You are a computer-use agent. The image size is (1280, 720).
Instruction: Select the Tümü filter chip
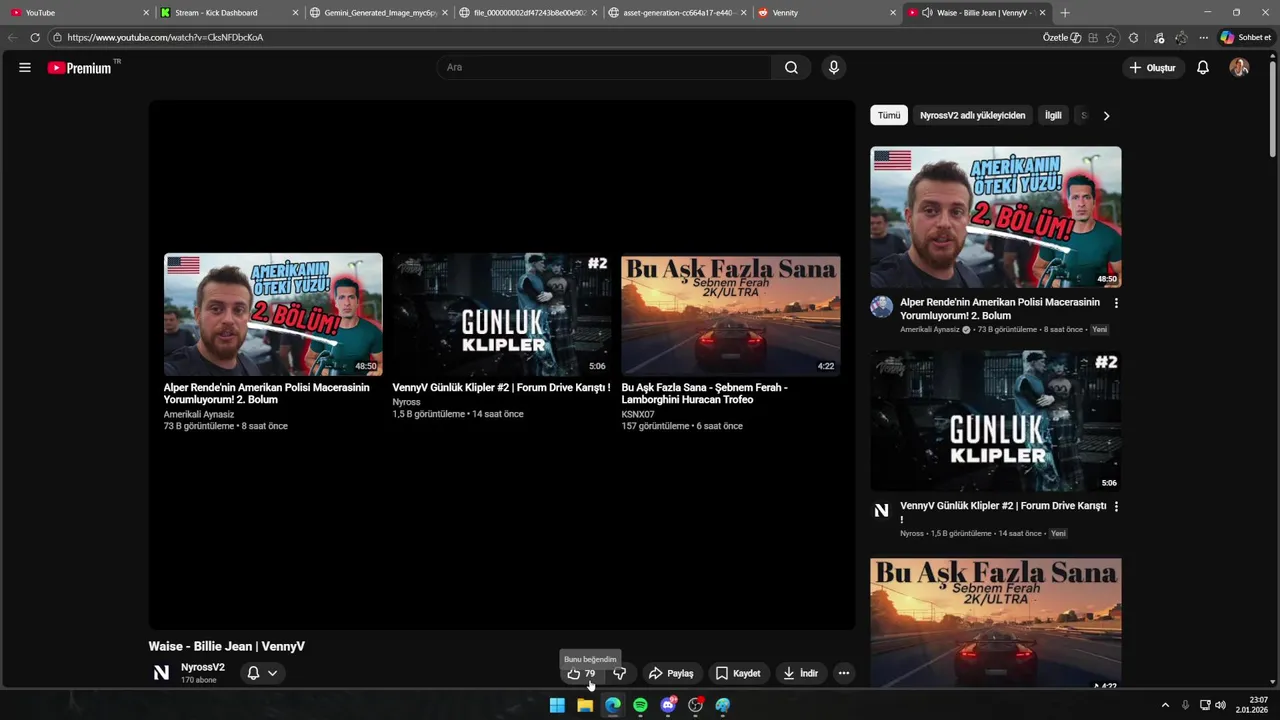[x=889, y=116]
